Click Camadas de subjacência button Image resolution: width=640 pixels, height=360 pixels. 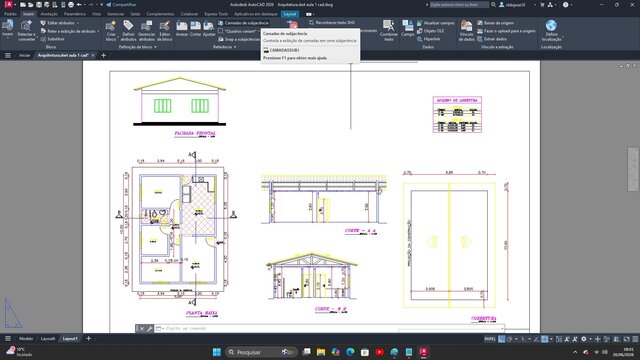coord(243,23)
